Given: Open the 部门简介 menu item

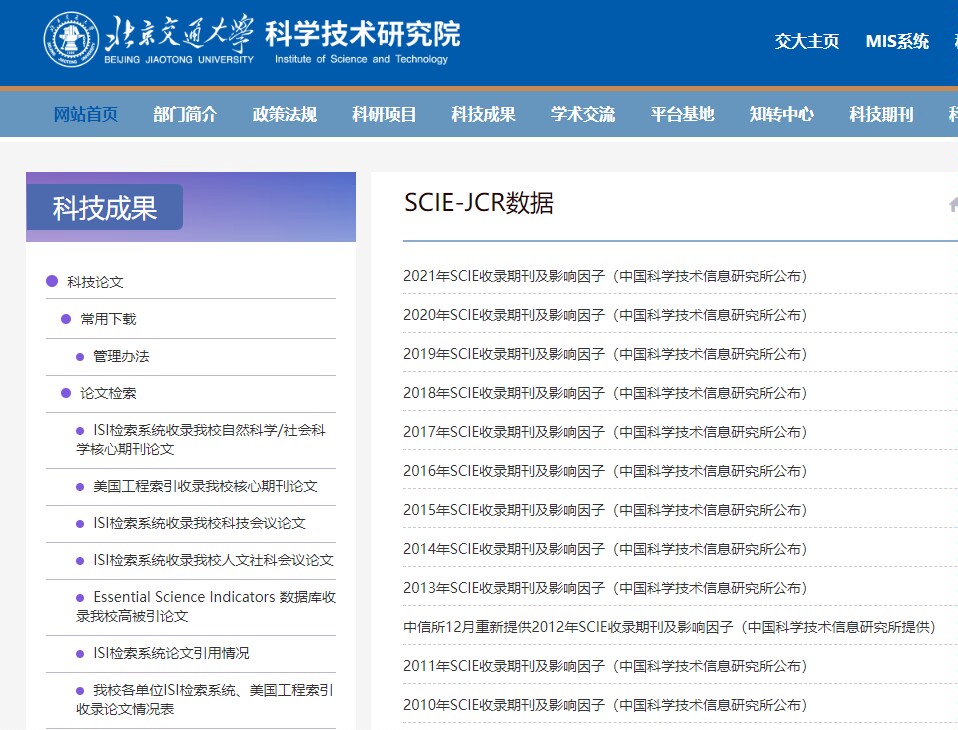Looking at the screenshot, I should 185,114.
